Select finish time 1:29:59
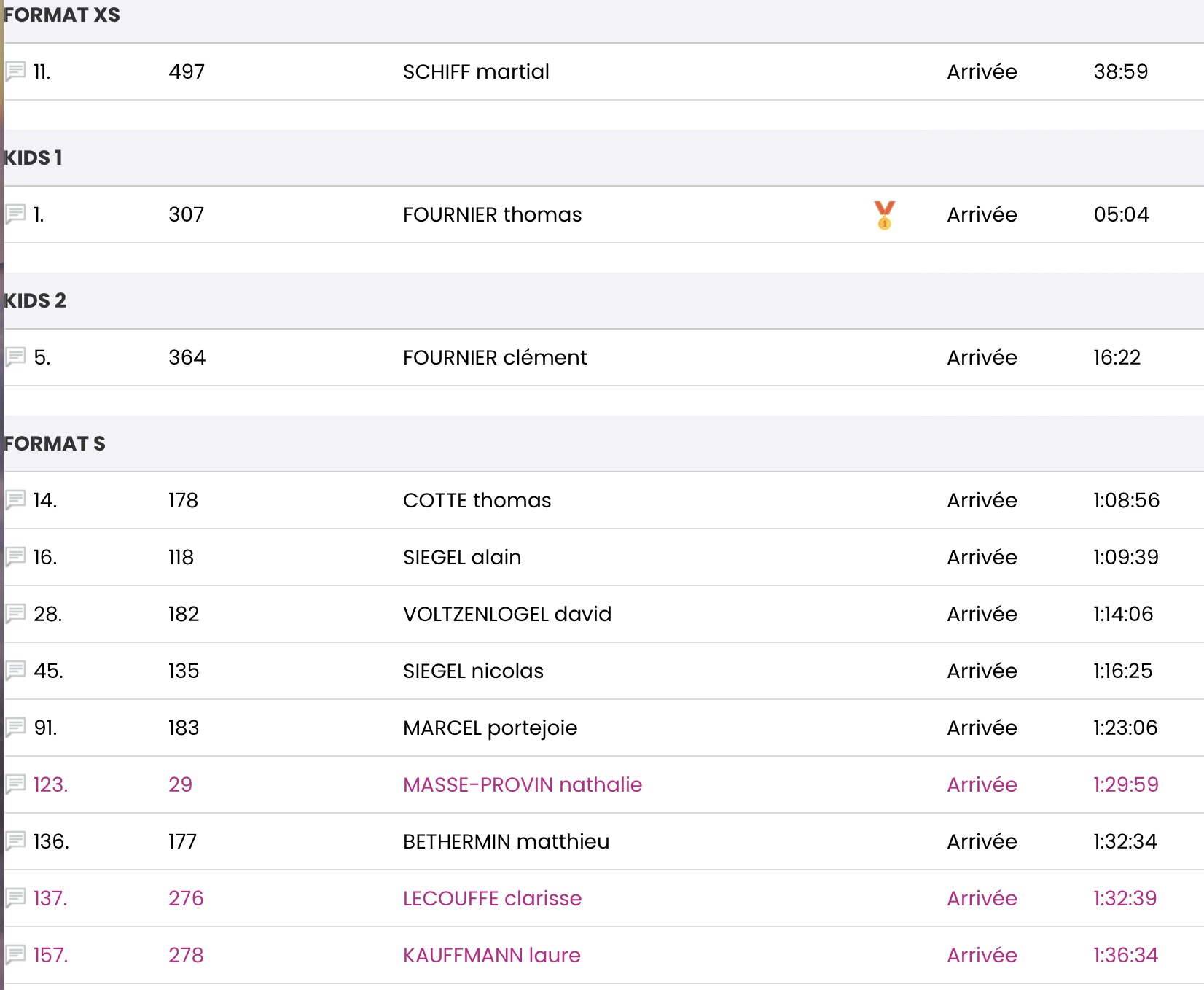 [1125, 784]
